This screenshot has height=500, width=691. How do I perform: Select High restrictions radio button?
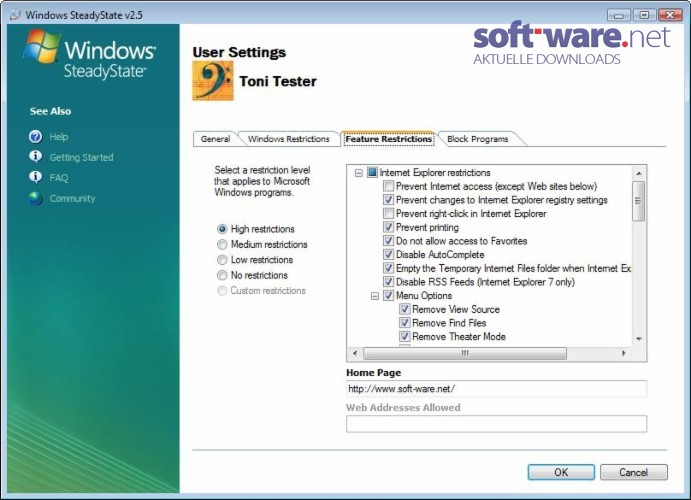click(222, 229)
